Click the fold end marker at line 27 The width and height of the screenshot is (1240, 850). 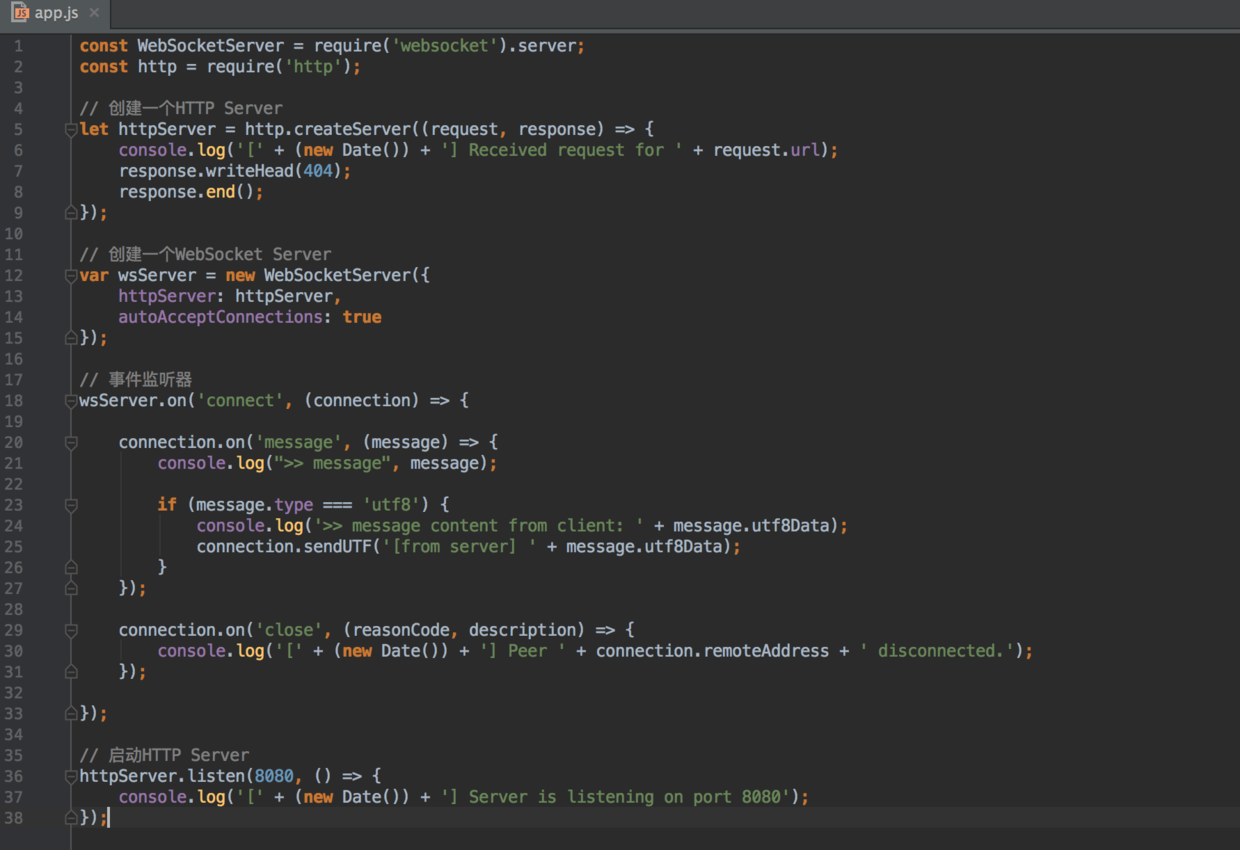[71, 589]
